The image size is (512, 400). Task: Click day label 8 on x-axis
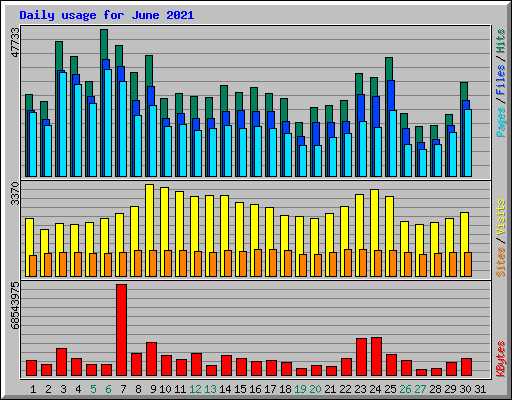click(x=138, y=389)
